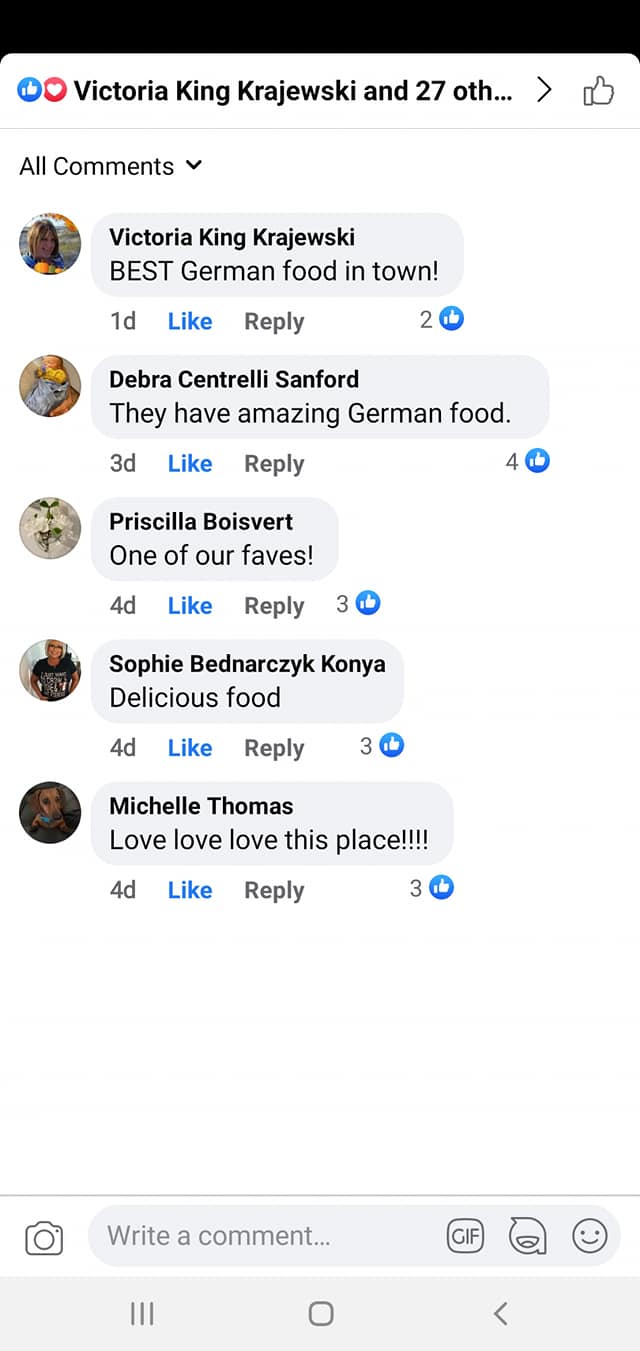The width and height of the screenshot is (640, 1351).
Task: Like Michelle Thomas's comment
Action: pyautogui.click(x=190, y=890)
